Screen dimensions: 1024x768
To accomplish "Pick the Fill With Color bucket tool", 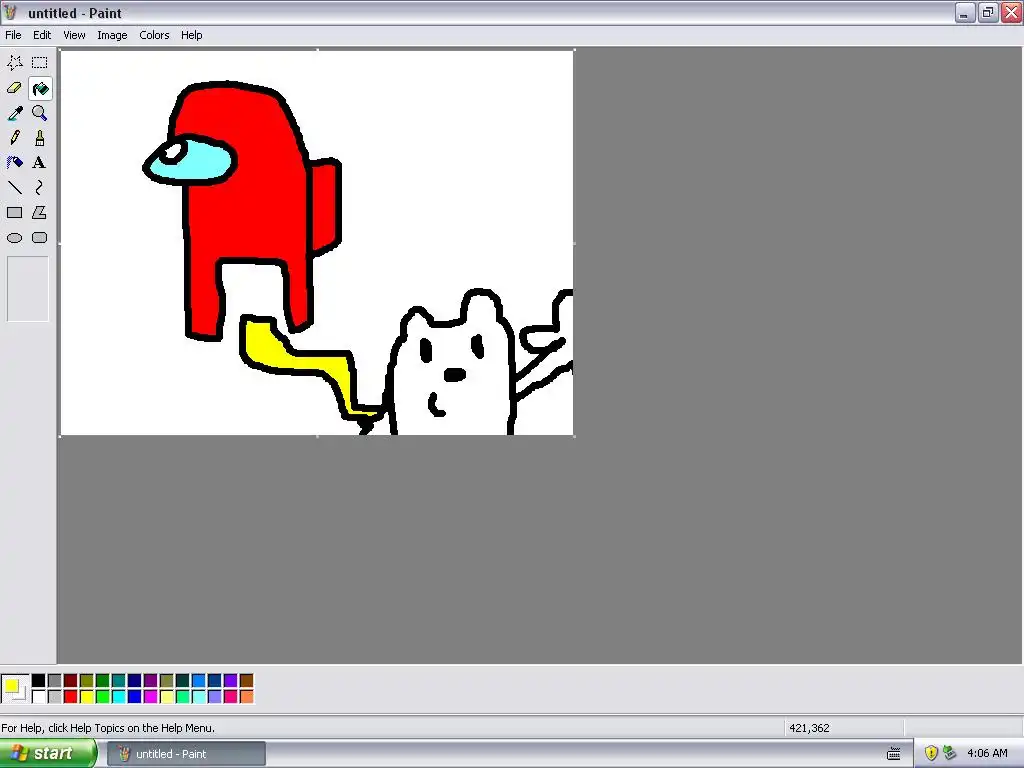I will [40, 88].
